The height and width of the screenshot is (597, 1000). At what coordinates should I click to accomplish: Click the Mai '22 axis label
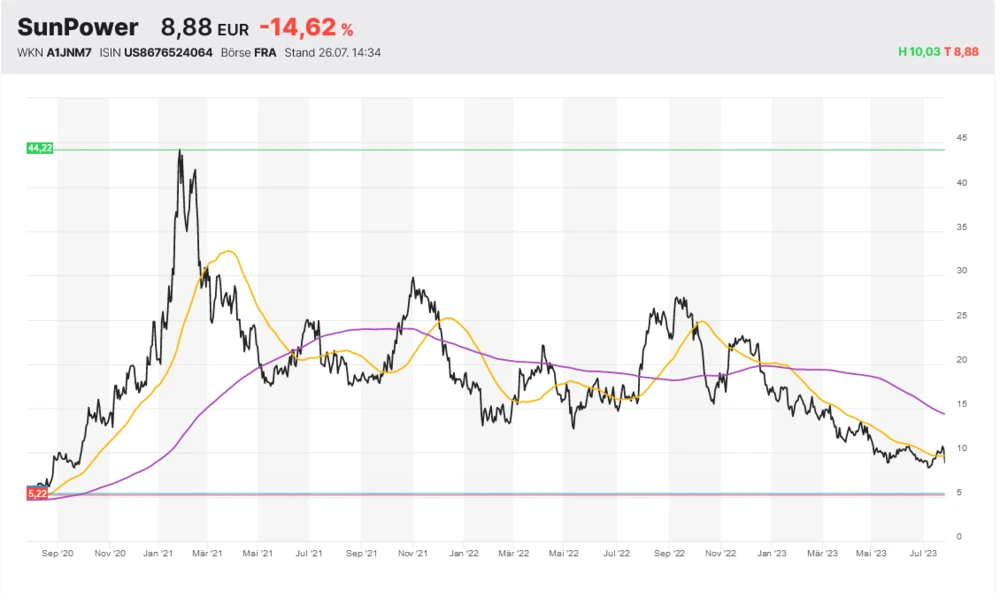[566, 552]
